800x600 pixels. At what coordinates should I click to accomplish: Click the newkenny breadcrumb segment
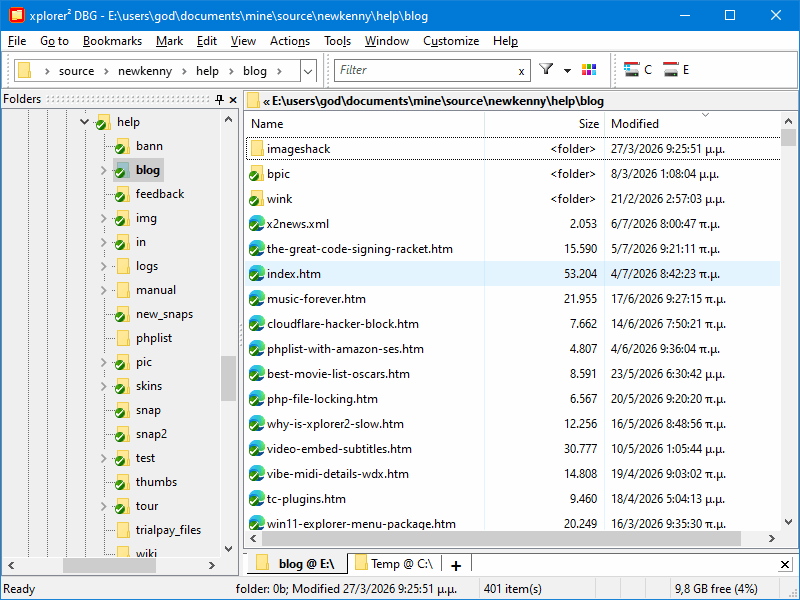[145, 71]
